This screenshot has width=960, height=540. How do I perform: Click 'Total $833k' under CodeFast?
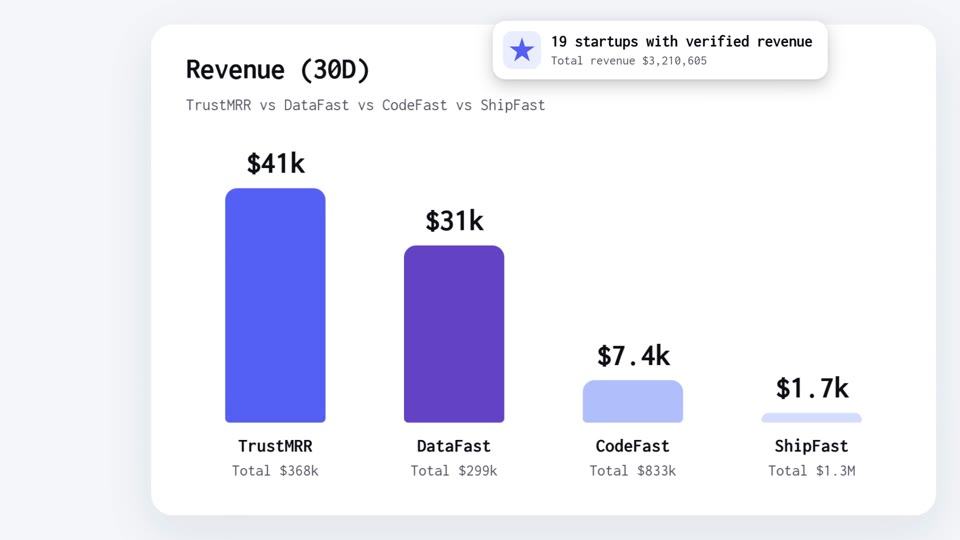[x=632, y=471]
